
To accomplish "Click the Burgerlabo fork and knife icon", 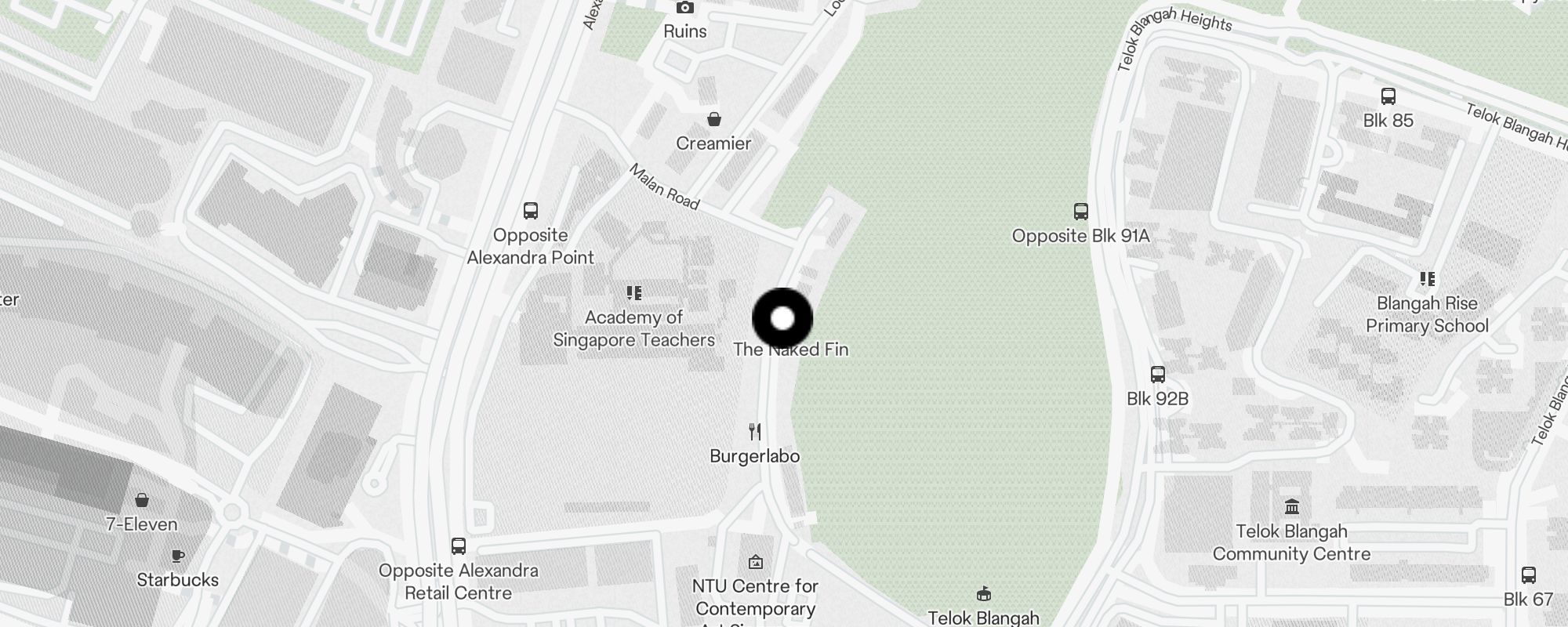I will 755,432.
